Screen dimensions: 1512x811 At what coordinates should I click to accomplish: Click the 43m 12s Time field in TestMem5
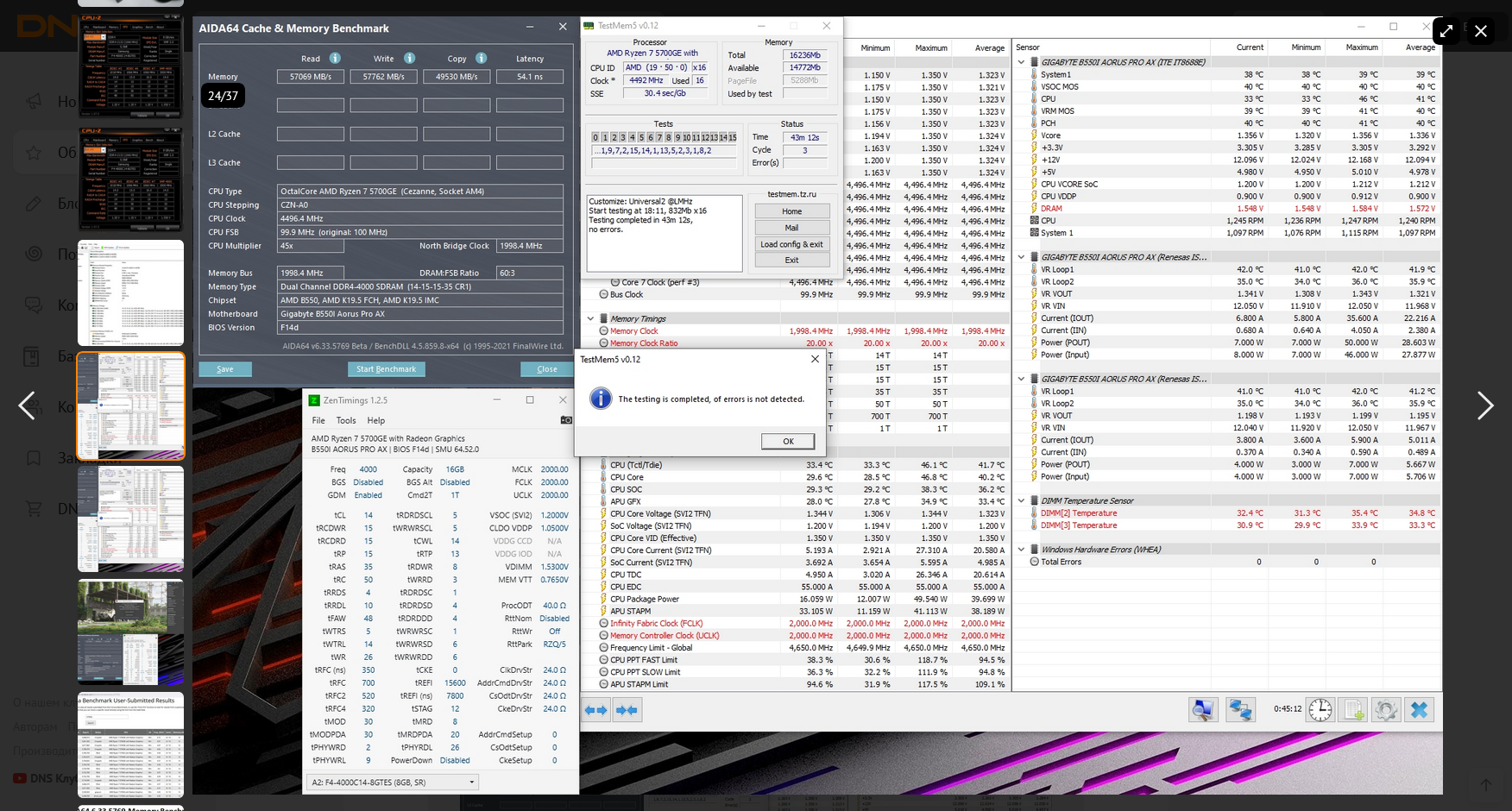(x=805, y=137)
